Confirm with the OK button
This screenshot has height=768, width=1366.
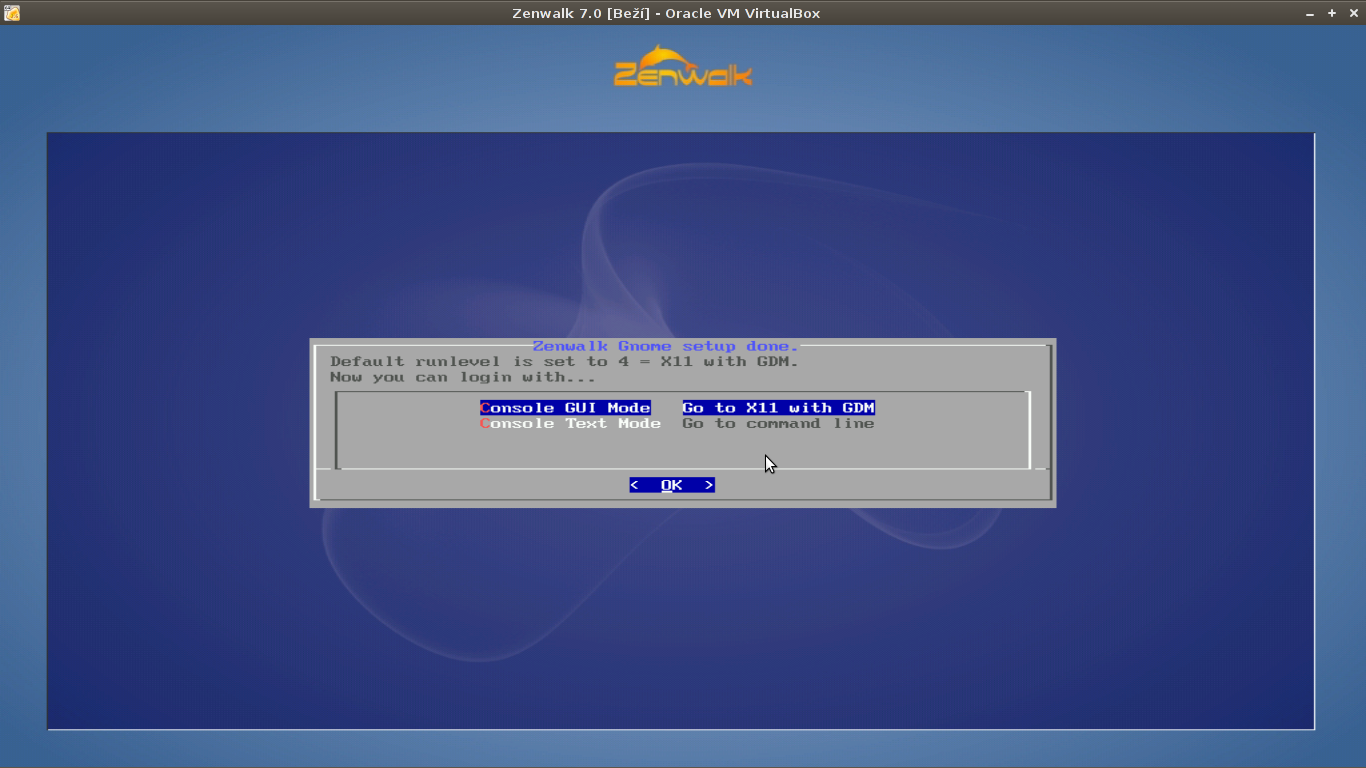click(x=672, y=485)
